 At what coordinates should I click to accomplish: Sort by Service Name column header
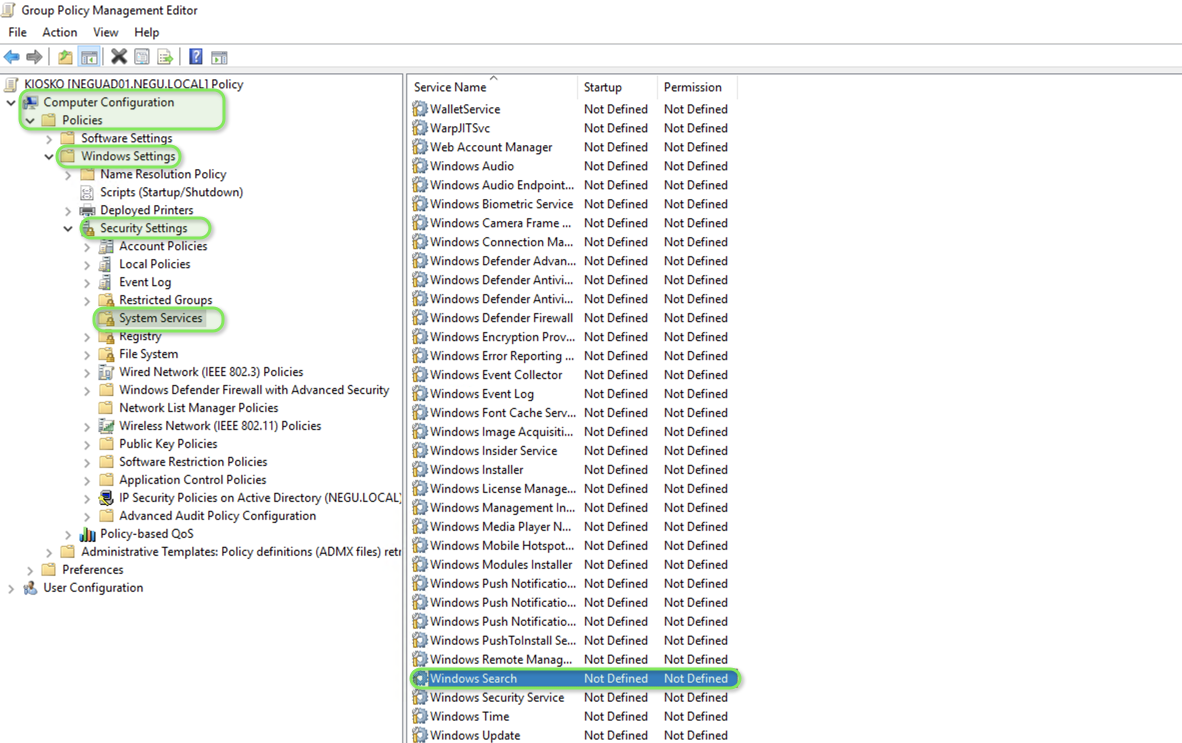(450, 88)
